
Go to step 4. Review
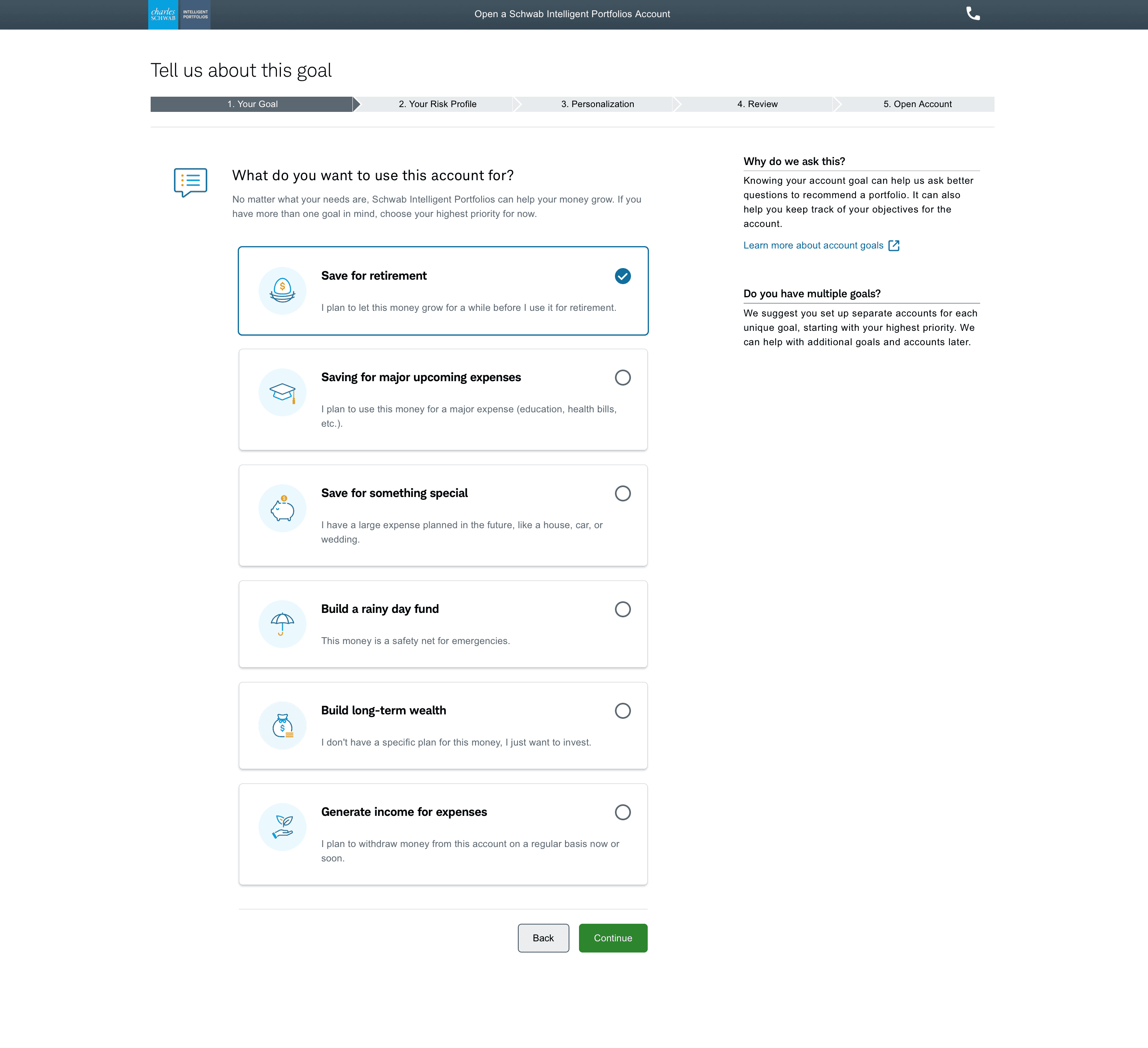(x=757, y=104)
